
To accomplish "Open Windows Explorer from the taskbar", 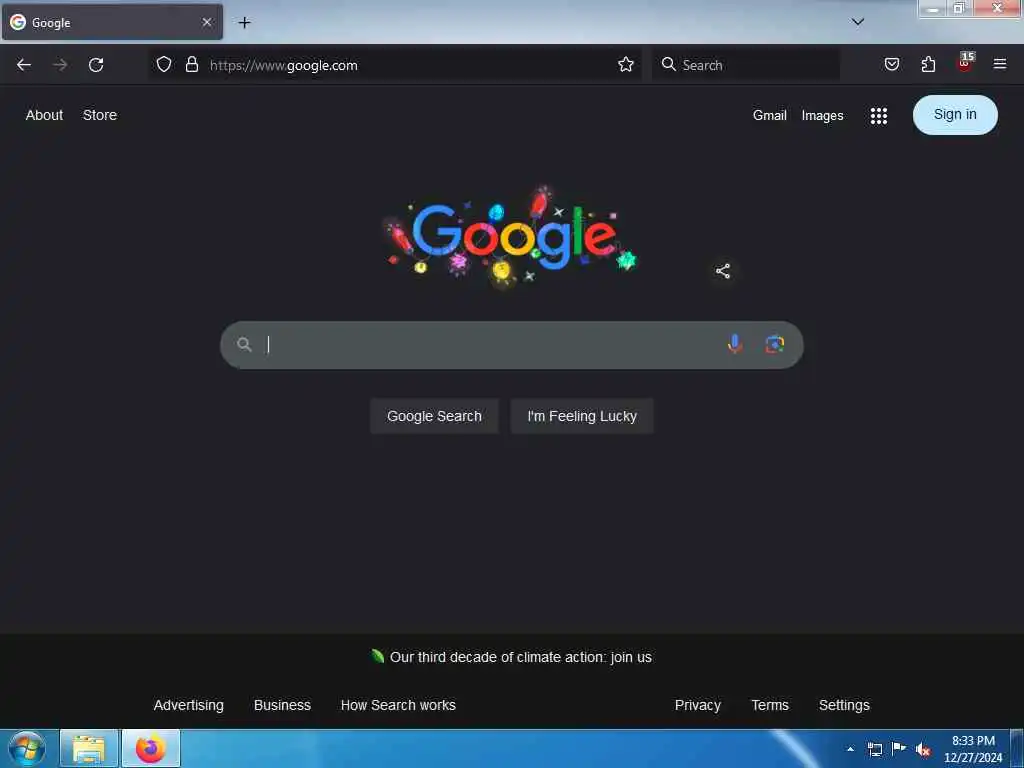I will pyautogui.click(x=89, y=748).
